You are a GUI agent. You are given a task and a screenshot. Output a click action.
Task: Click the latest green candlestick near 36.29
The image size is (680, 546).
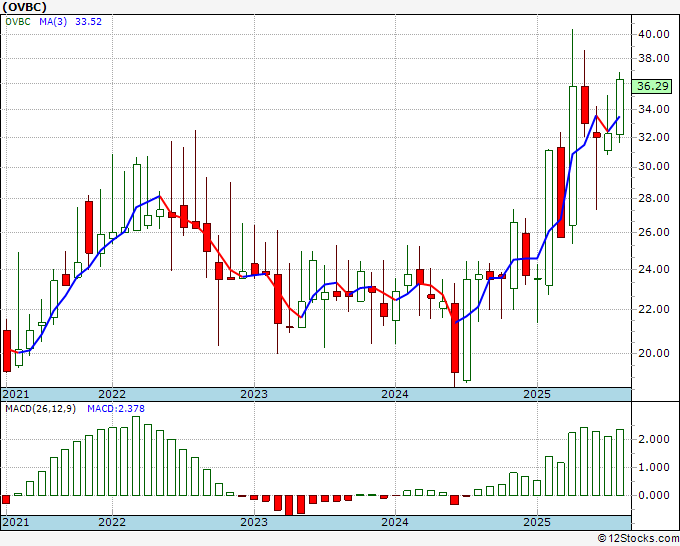[x=620, y=107]
